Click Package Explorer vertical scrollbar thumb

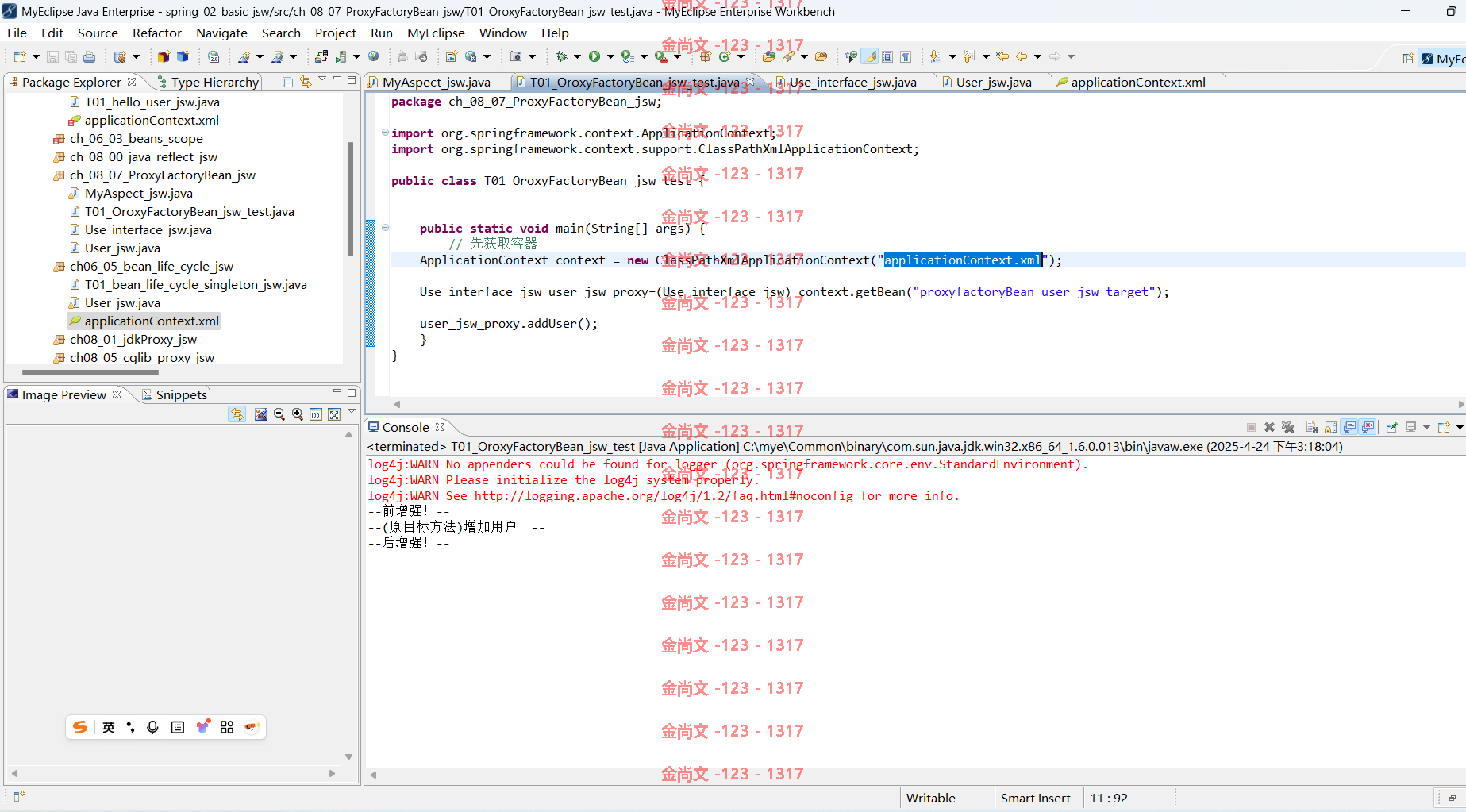tap(350, 198)
